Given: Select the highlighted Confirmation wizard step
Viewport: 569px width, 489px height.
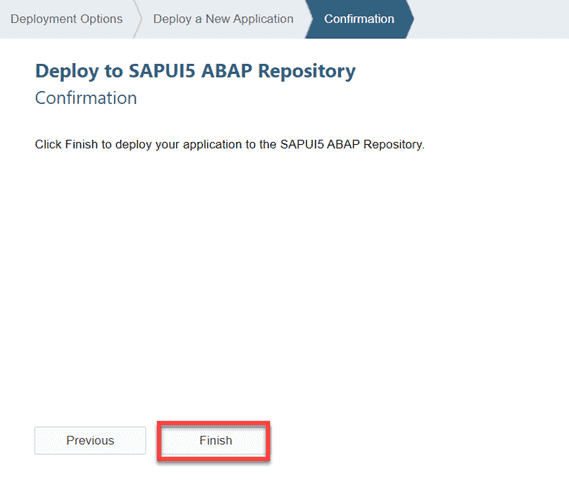Looking at the screenshot, I should coord(359,19).
